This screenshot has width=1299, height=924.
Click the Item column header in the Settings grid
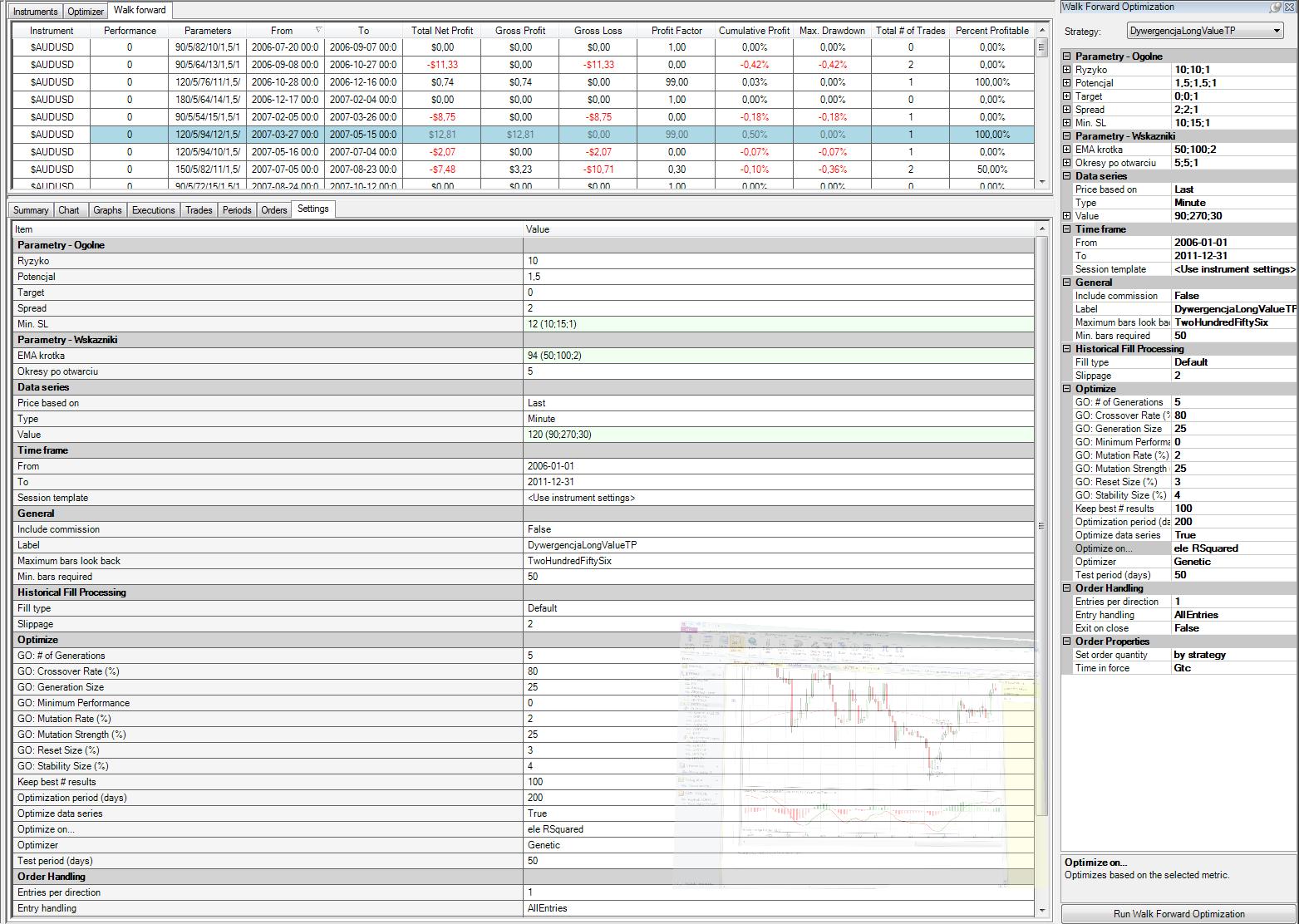(x=268, y=229)
